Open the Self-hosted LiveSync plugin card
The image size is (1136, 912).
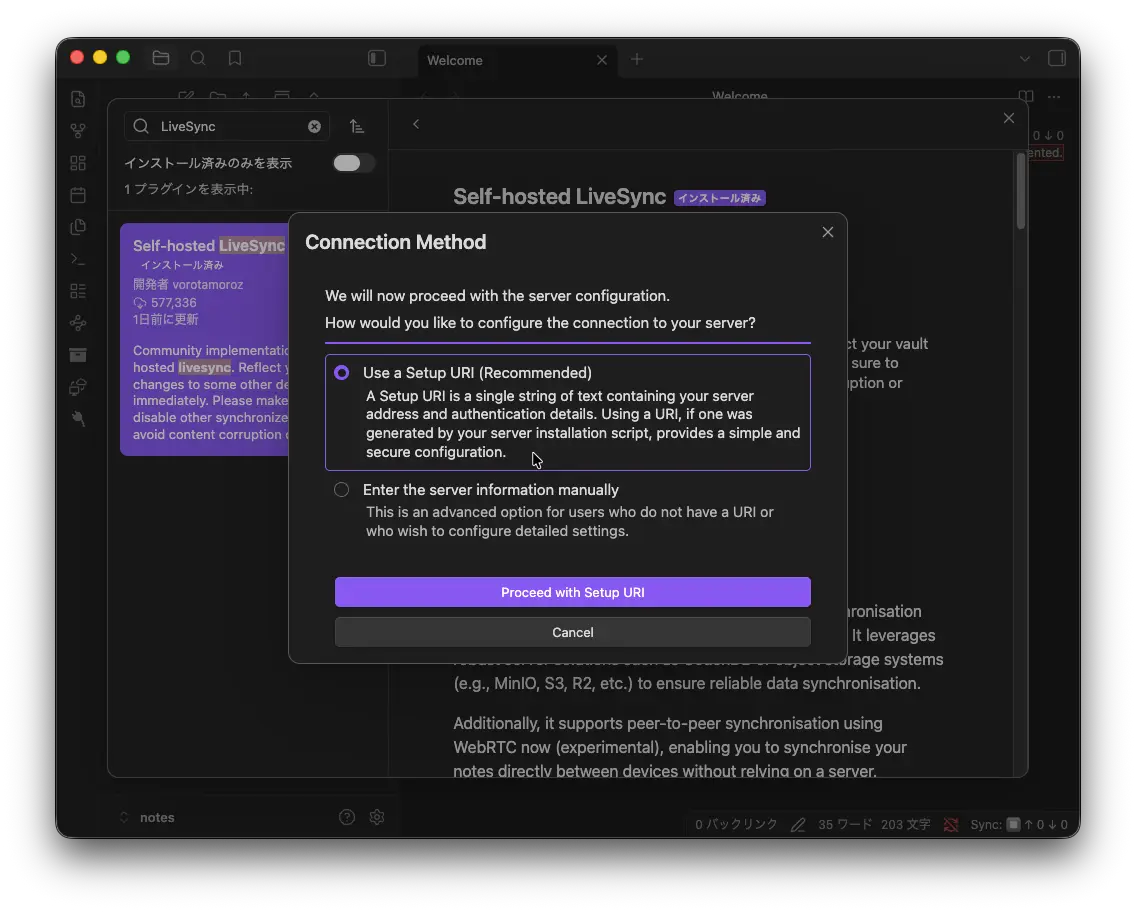(x=205, y=339)
